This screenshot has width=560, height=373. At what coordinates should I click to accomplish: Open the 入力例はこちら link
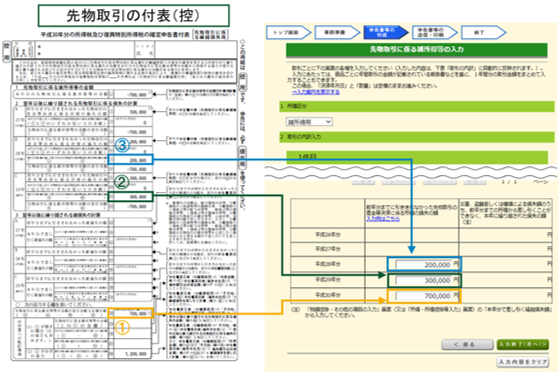pos(383,219)
